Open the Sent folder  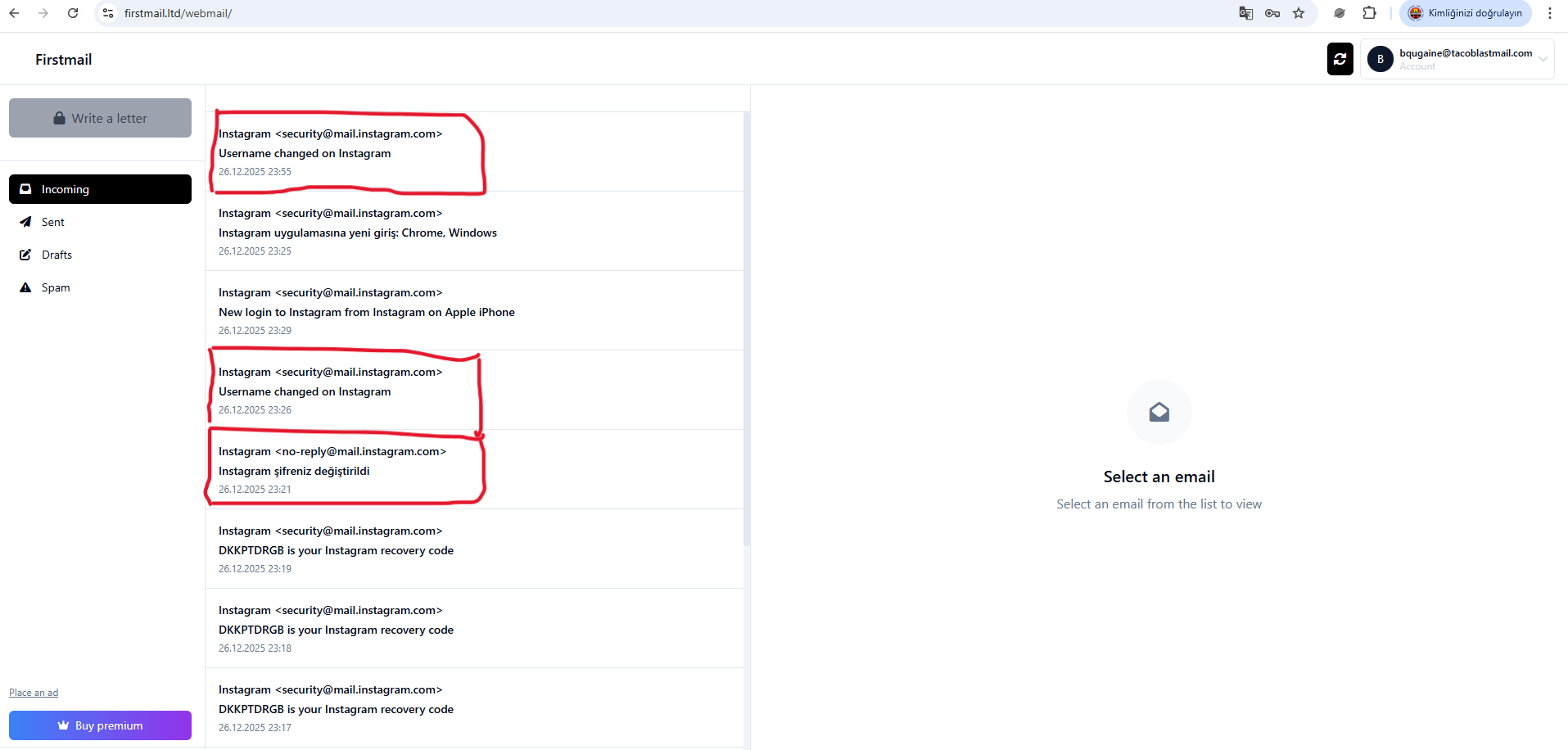pos(100,222)
